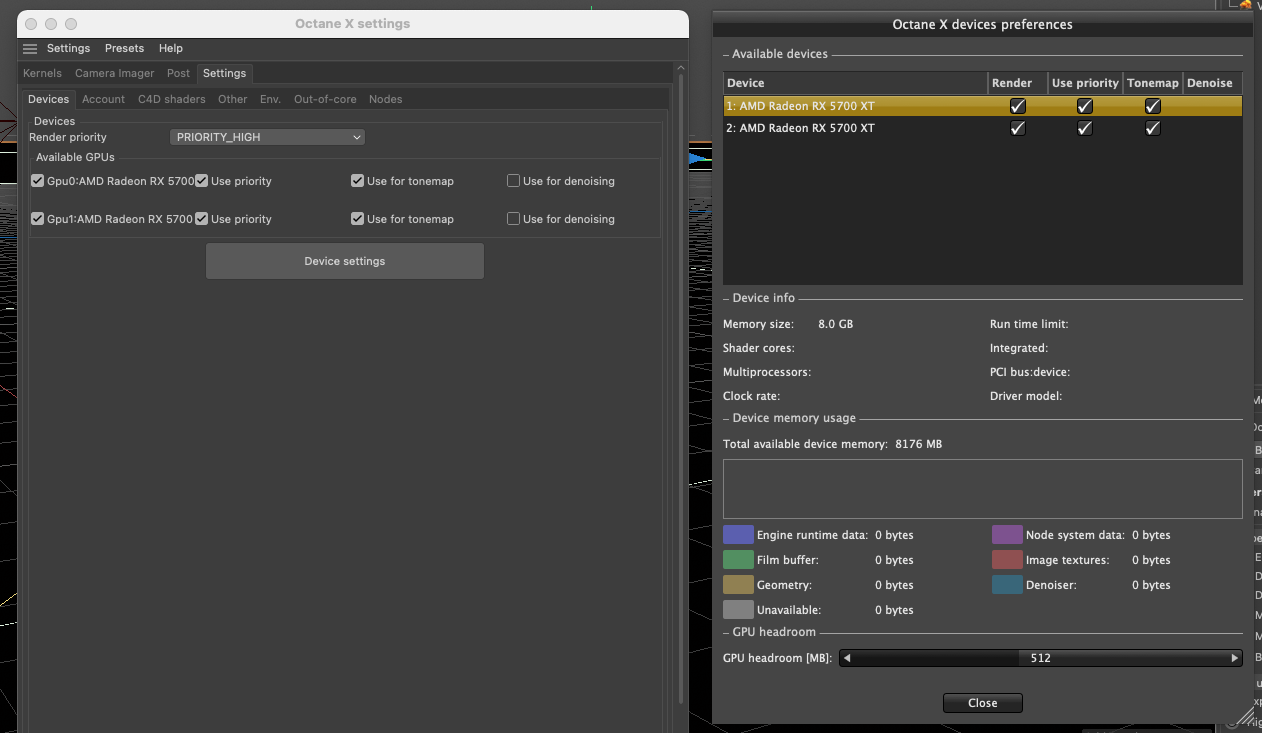This screenshot has height=733, width=1262.
Task: Toggle Use priority for Gpu0
Action: pos(202,181)
